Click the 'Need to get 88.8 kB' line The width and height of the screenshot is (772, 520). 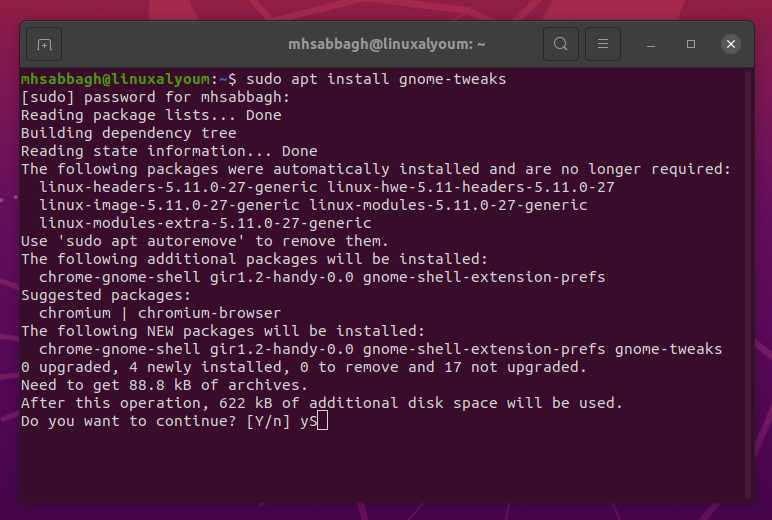tap(165, 385)
